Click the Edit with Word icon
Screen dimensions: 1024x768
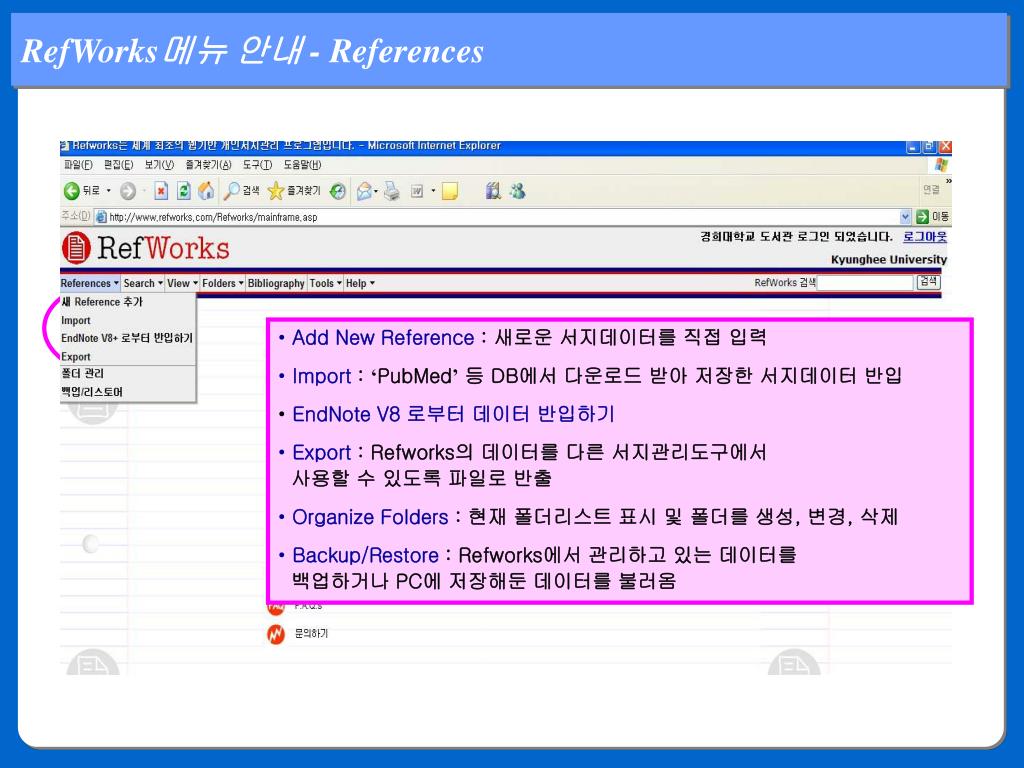tap(417, 191)
